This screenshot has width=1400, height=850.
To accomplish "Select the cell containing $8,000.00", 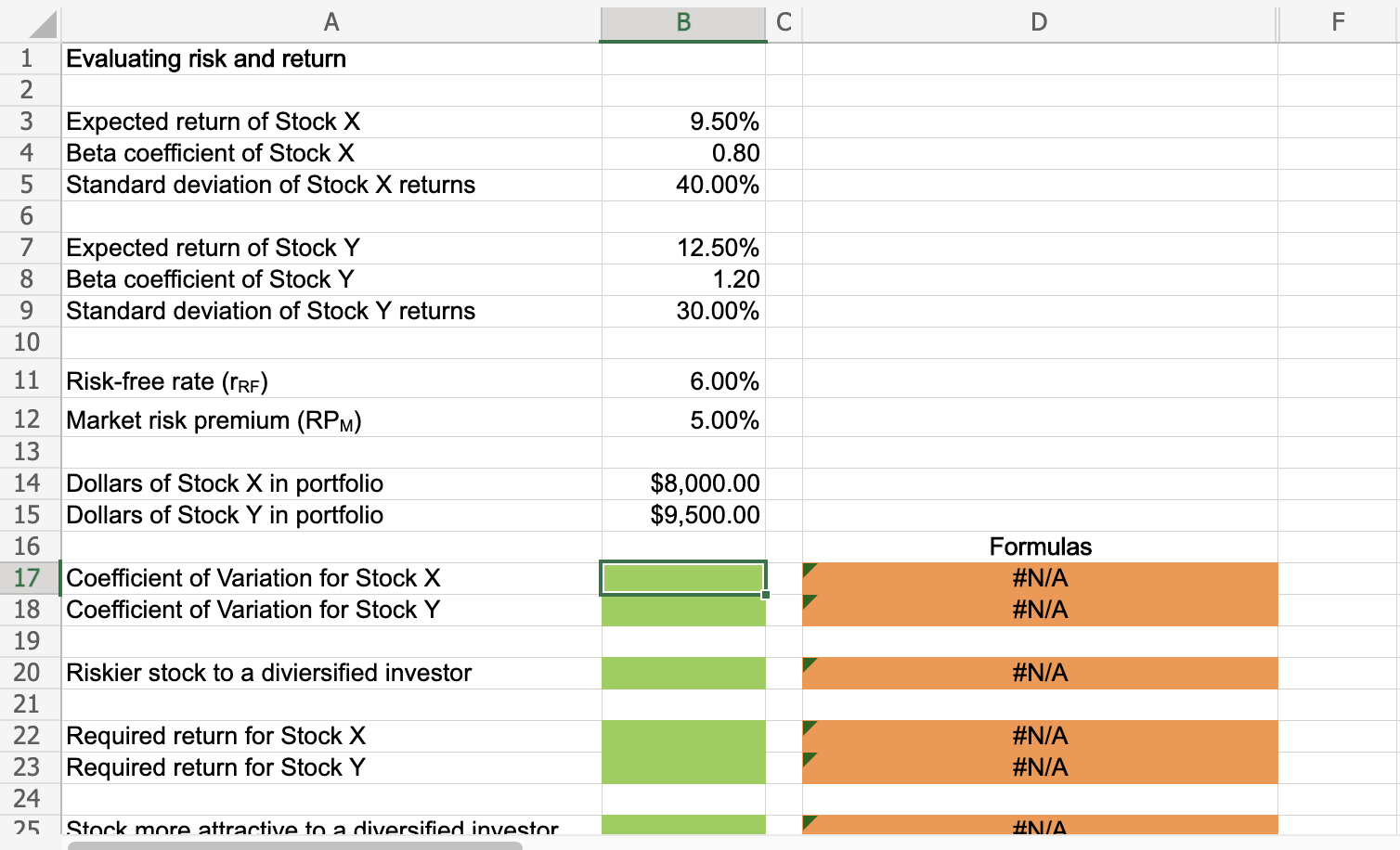I will point(683,483).
